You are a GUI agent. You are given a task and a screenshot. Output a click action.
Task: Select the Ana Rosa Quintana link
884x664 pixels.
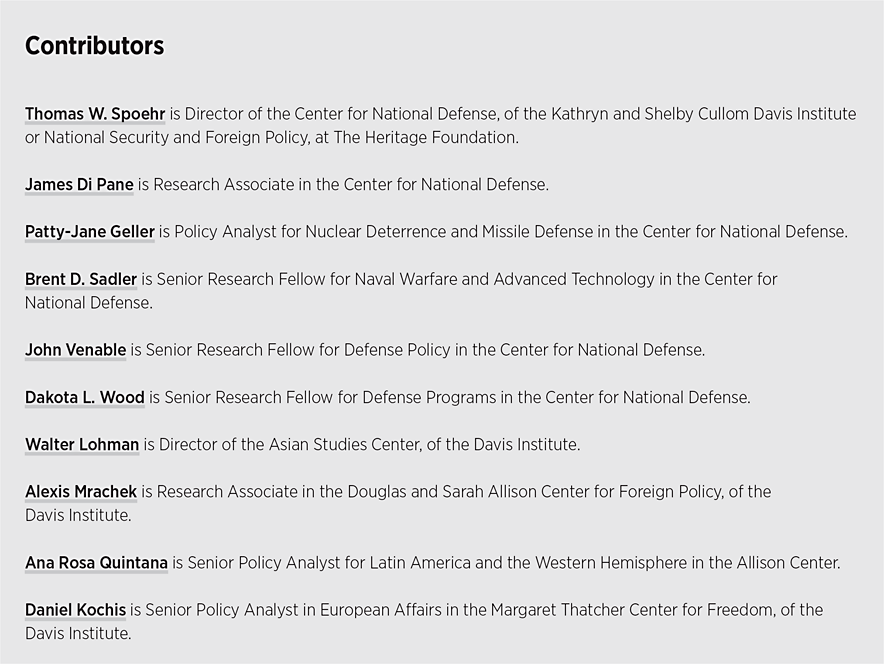(x=96, y=563)
